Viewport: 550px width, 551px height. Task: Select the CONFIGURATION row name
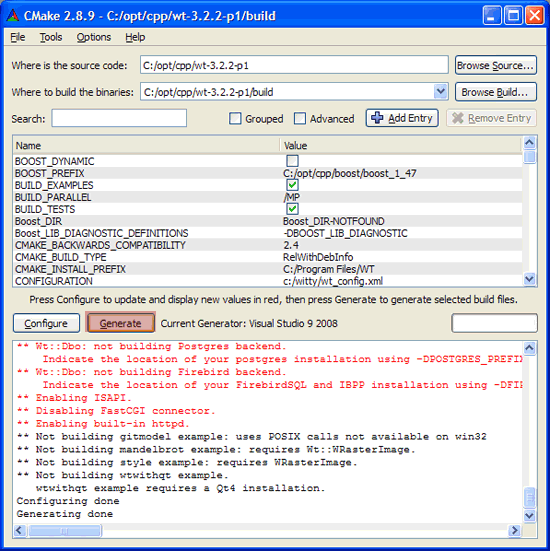coord(54,281)
